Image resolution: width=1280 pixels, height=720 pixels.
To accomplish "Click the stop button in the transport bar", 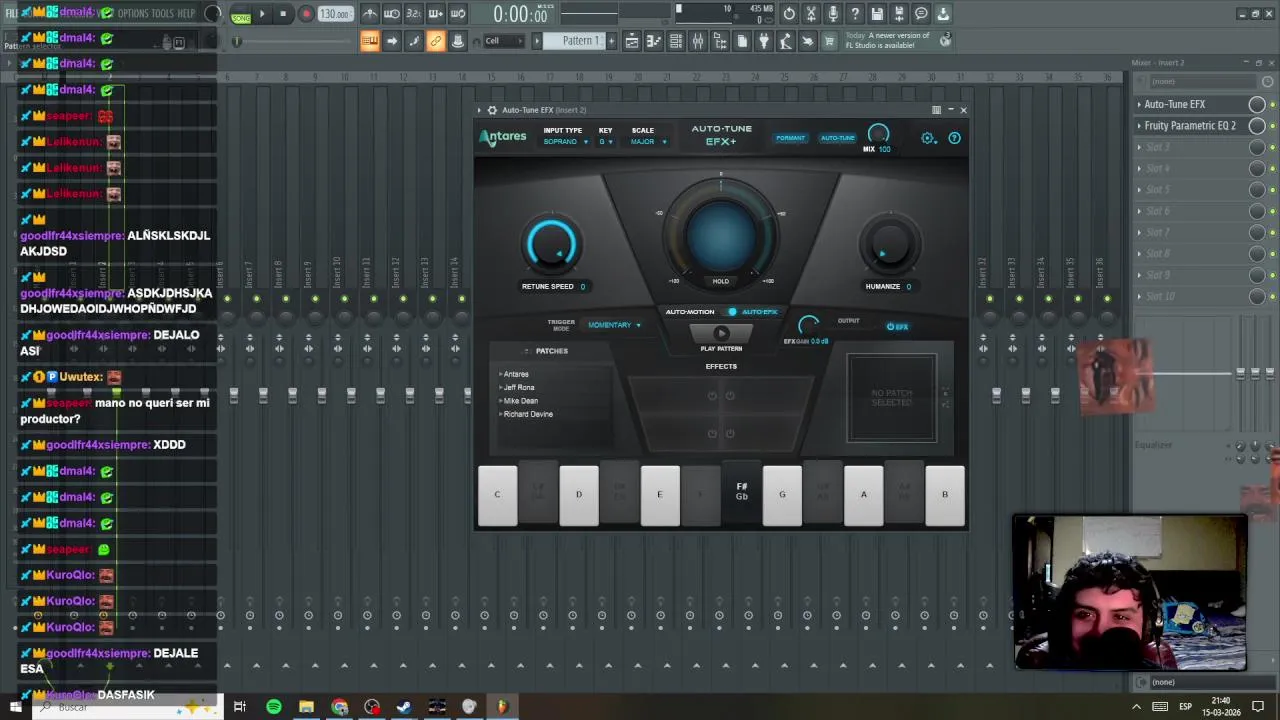I will pyautogui.click(x=283, y=14).
